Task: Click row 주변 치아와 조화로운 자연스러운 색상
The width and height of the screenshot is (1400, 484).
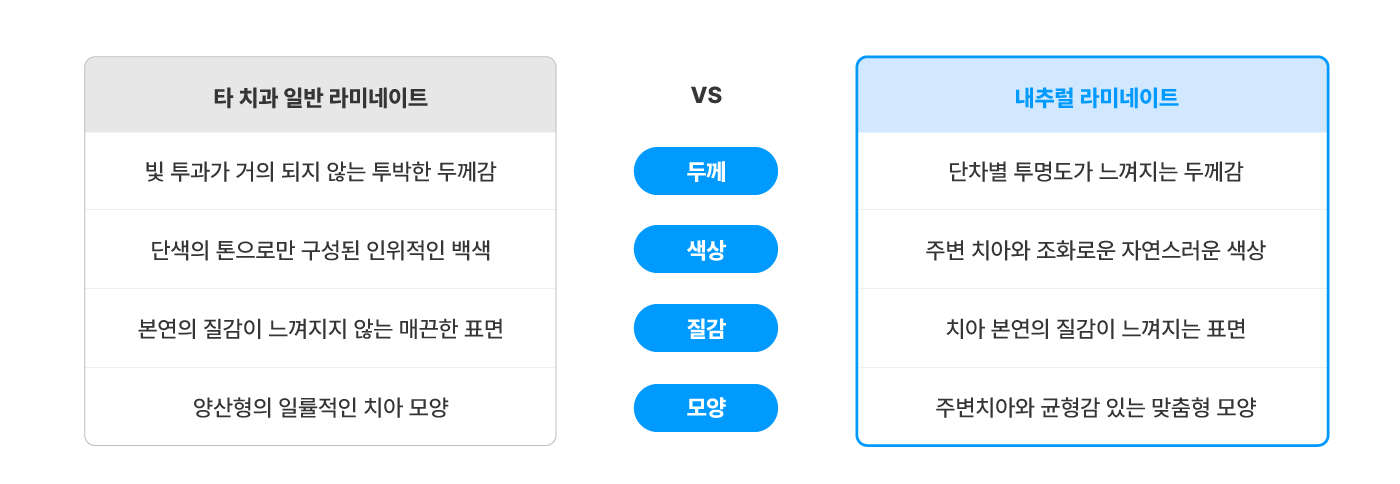Action: [1092, 250]
